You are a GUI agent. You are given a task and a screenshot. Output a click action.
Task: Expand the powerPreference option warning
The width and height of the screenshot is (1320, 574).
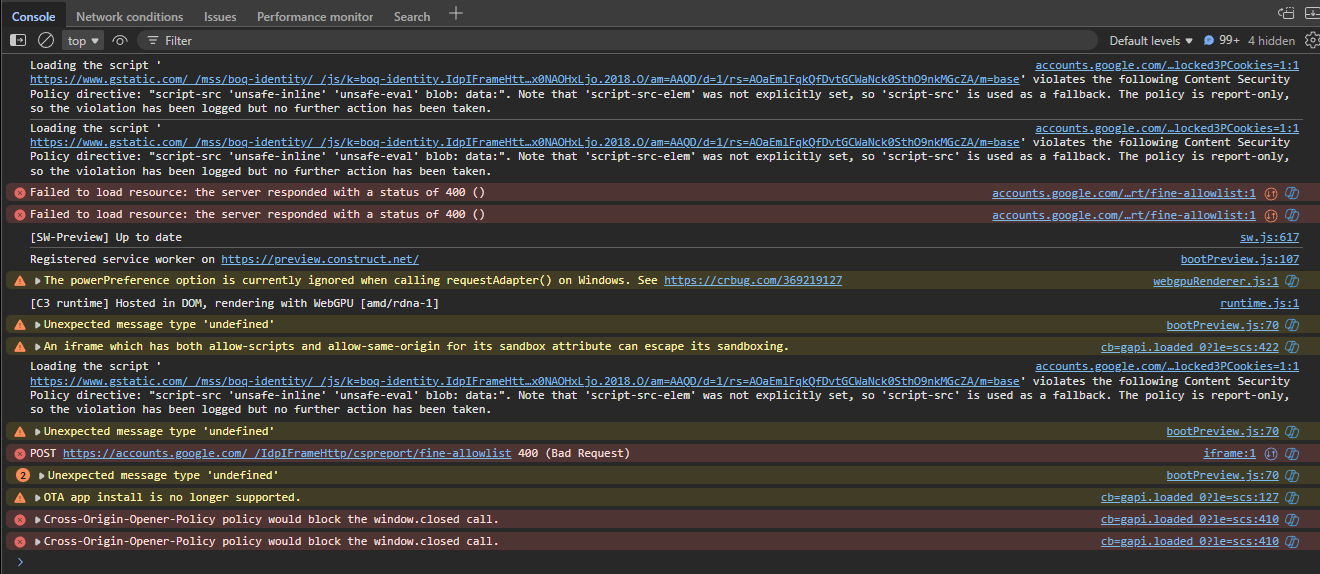(38, 281)
